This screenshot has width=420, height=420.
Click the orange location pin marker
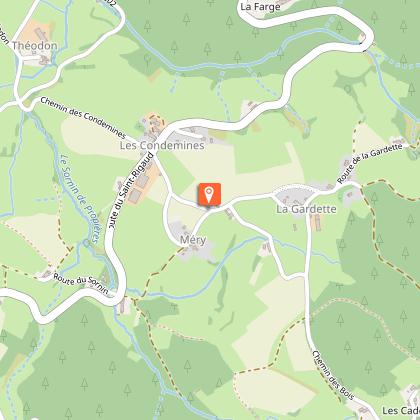click(209, 194)
